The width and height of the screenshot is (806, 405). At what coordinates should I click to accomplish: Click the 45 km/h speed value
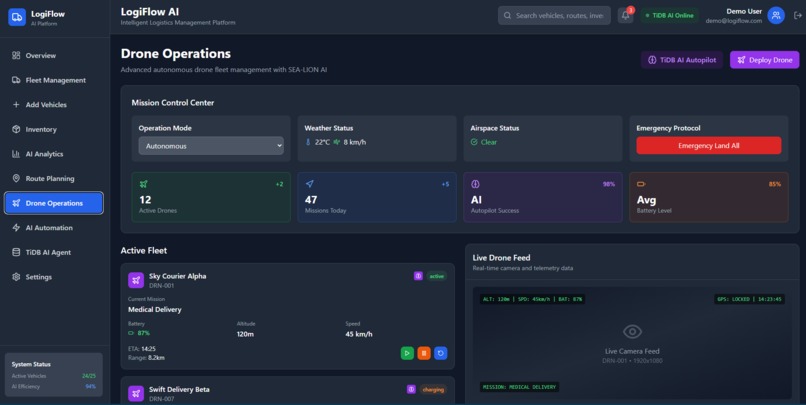pos(359,334)
